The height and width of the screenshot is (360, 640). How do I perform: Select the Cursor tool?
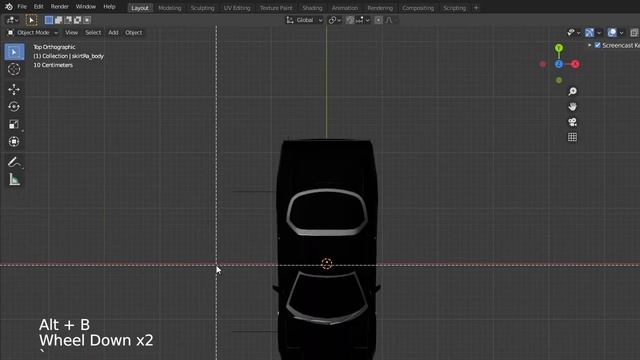pyautogui.click(x=14, y=69)
